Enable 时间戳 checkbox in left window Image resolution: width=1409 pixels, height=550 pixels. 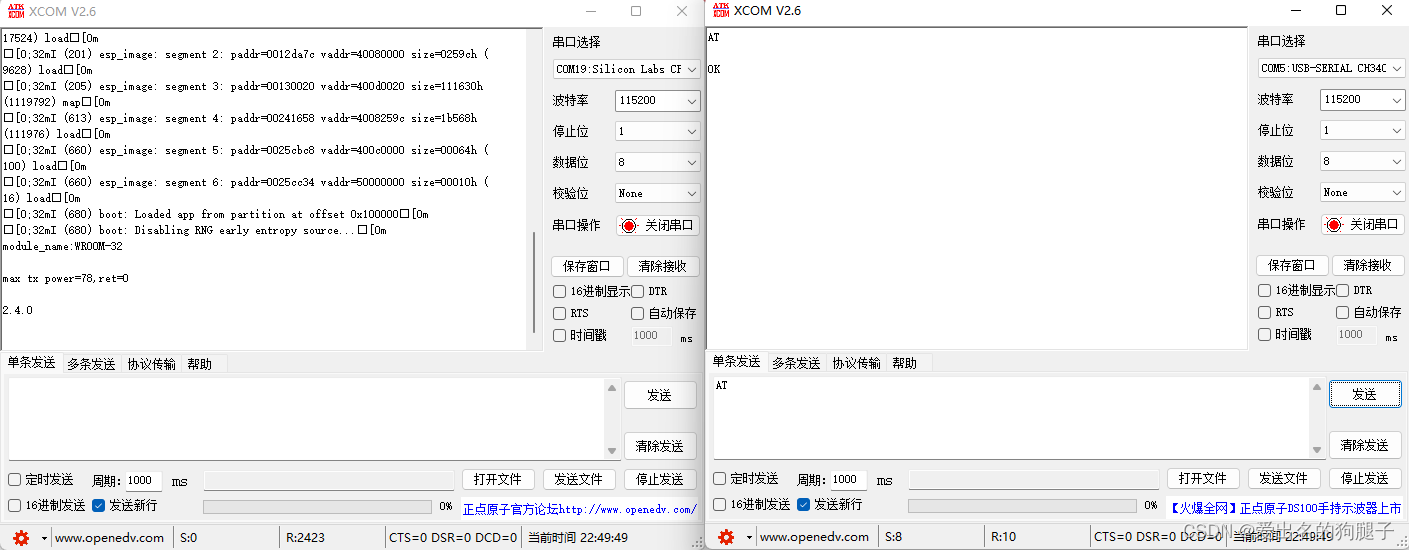[560, 335]
